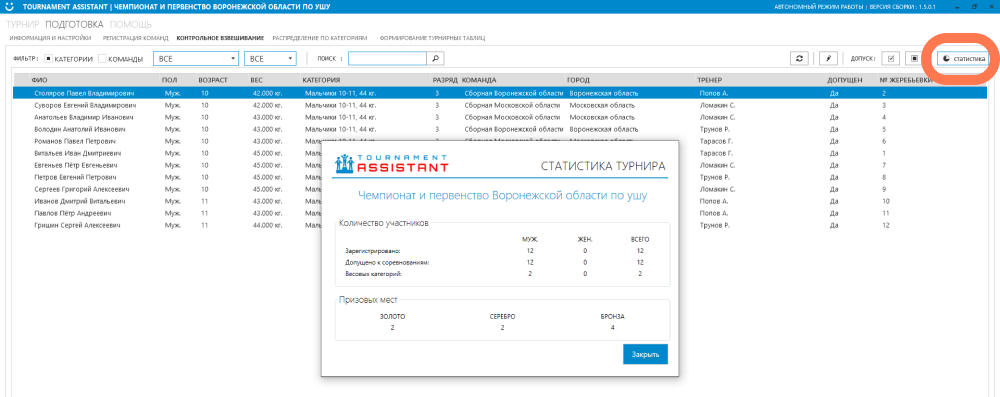Click the ЗОЛОТО heading in dialog

click(x=392, y=317)
